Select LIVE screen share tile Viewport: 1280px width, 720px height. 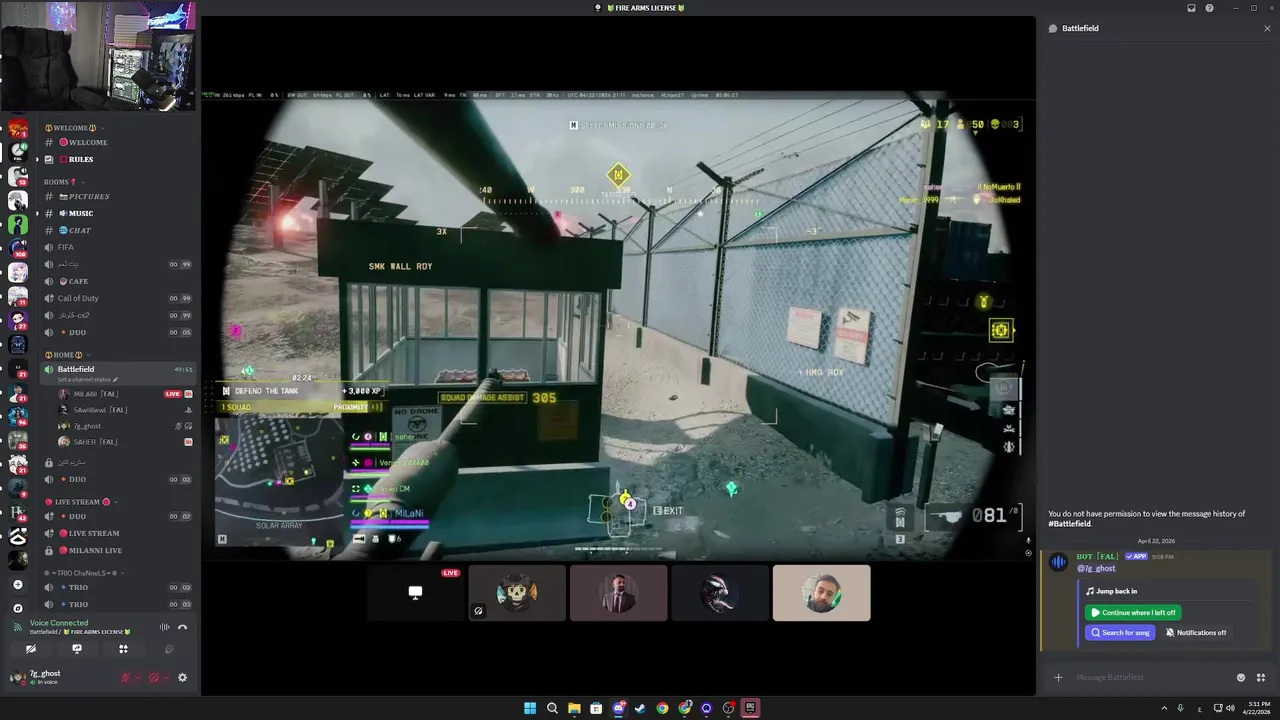pos(415,593)
